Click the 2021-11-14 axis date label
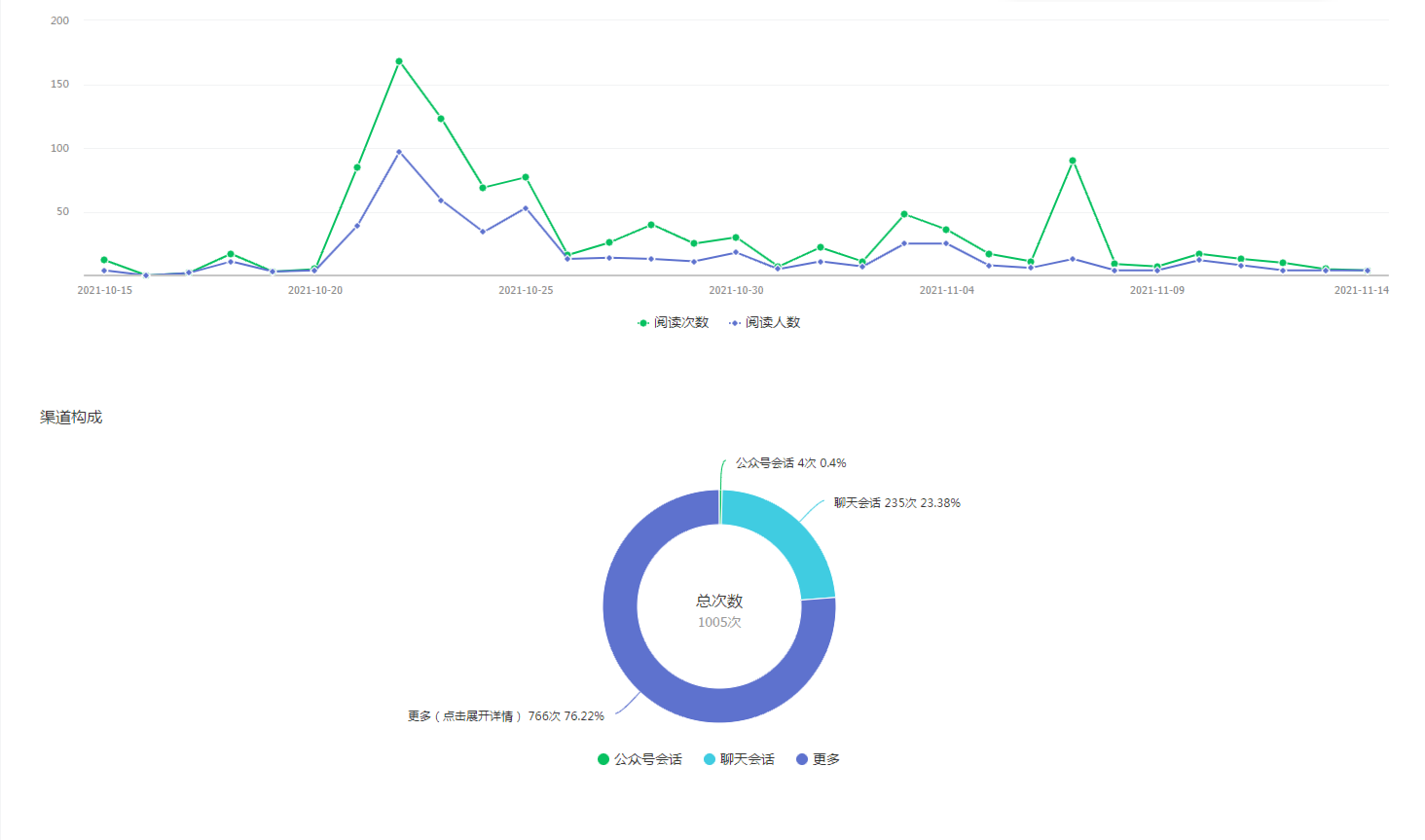This screenshot has width=1425, height=840. pos(1361,290)
